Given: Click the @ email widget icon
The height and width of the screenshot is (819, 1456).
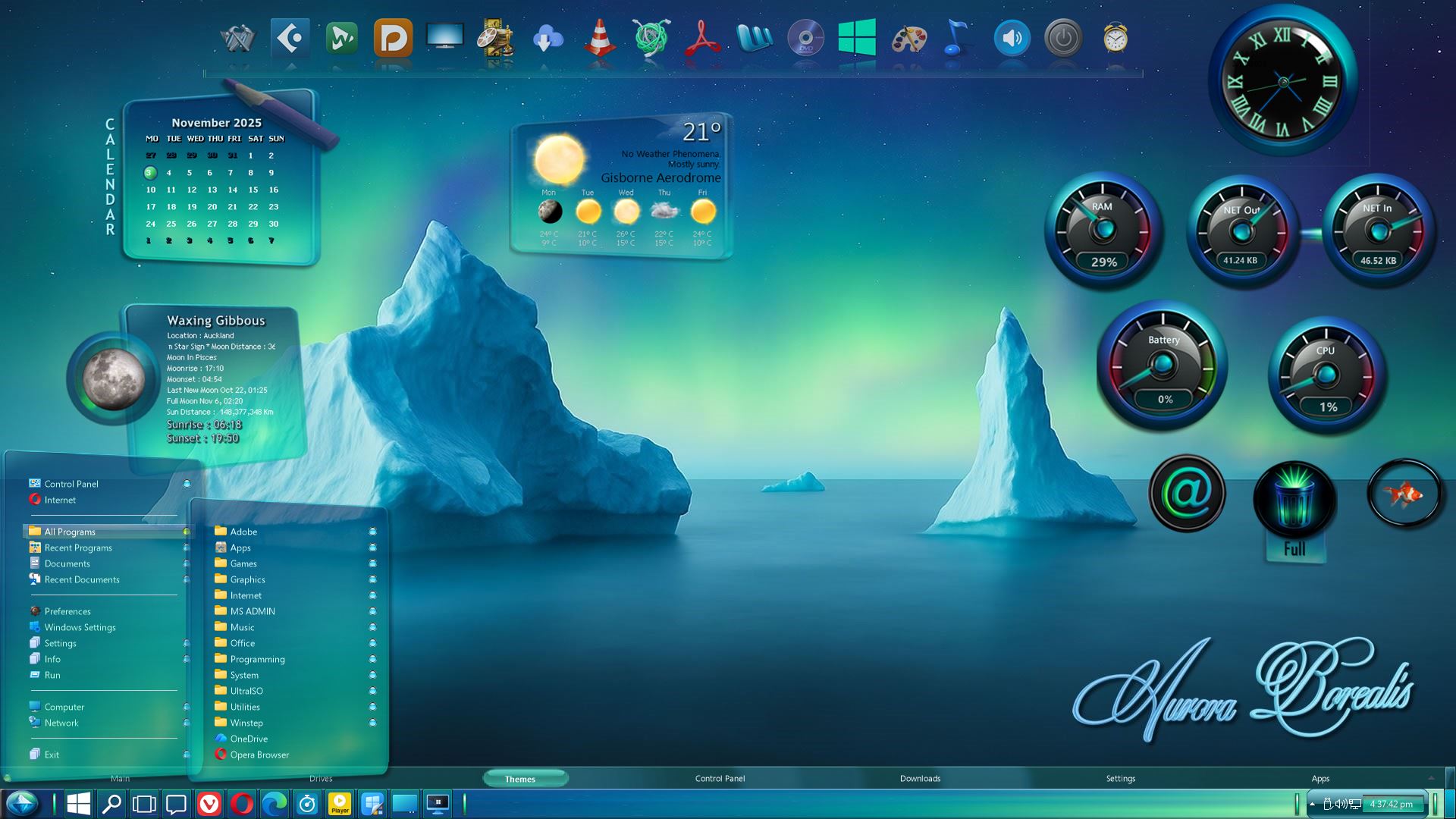Looking at the screenshot, I should [1187, 494].
